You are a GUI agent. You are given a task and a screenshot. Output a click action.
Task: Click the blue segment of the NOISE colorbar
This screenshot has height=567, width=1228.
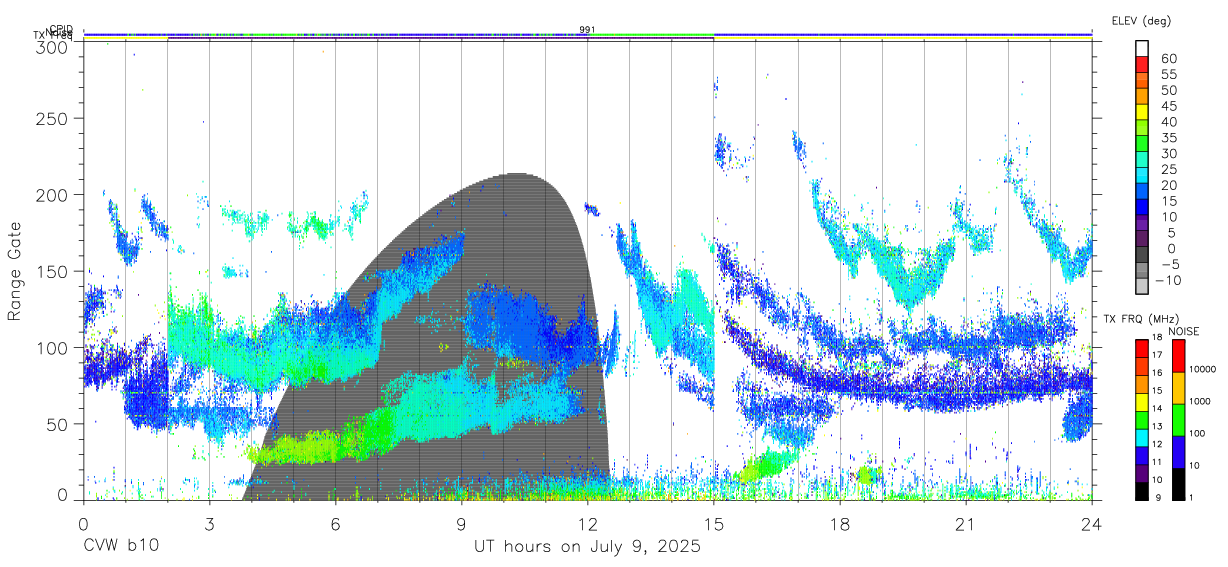click(x=1177, y=451)
